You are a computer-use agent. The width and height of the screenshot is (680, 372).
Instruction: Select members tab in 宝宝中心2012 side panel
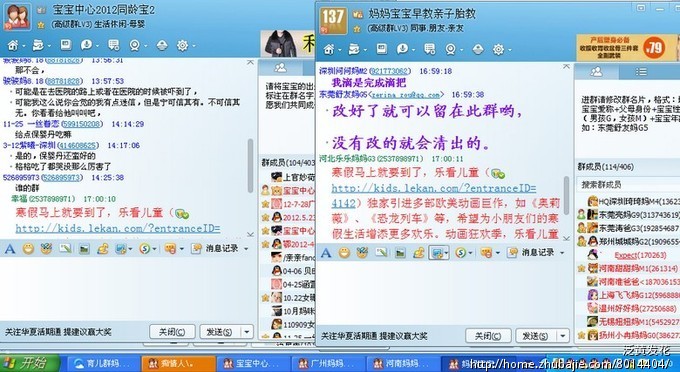tap(281, 68)
